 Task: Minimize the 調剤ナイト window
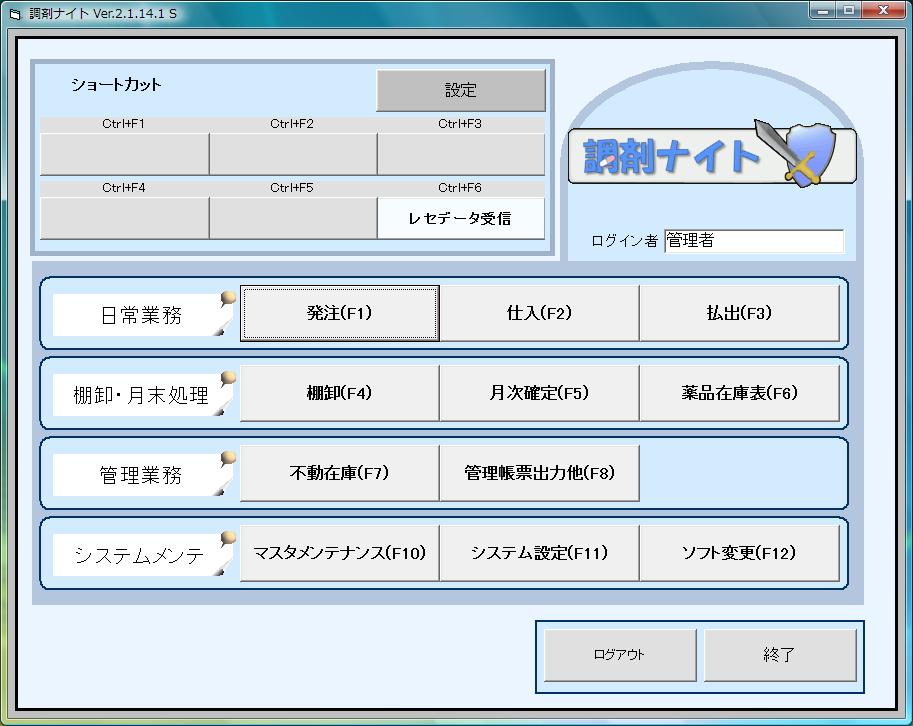(823, 10)
